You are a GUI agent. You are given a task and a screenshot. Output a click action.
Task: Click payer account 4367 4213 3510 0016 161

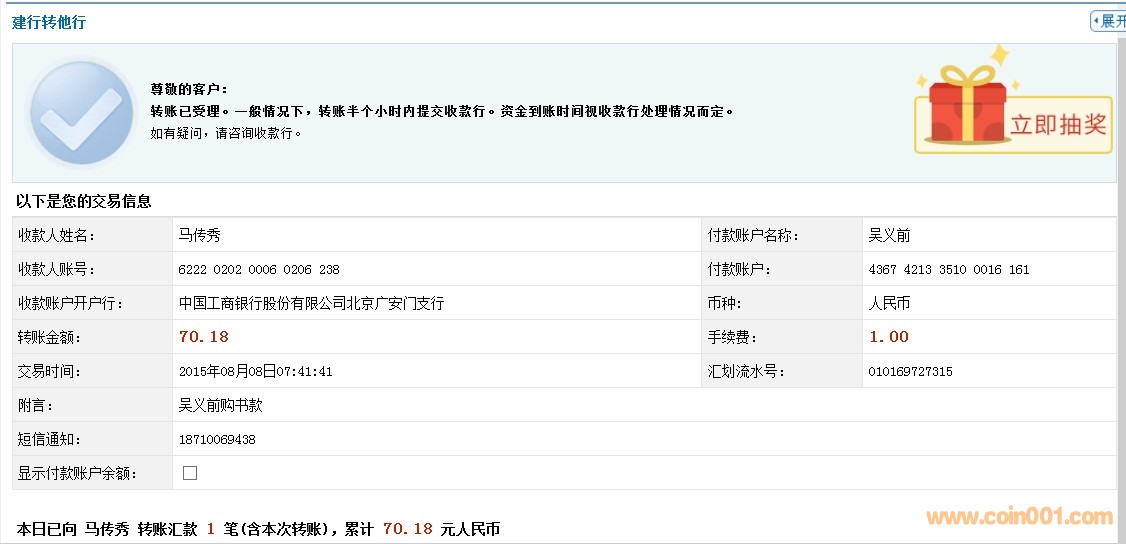click(949, 270)
